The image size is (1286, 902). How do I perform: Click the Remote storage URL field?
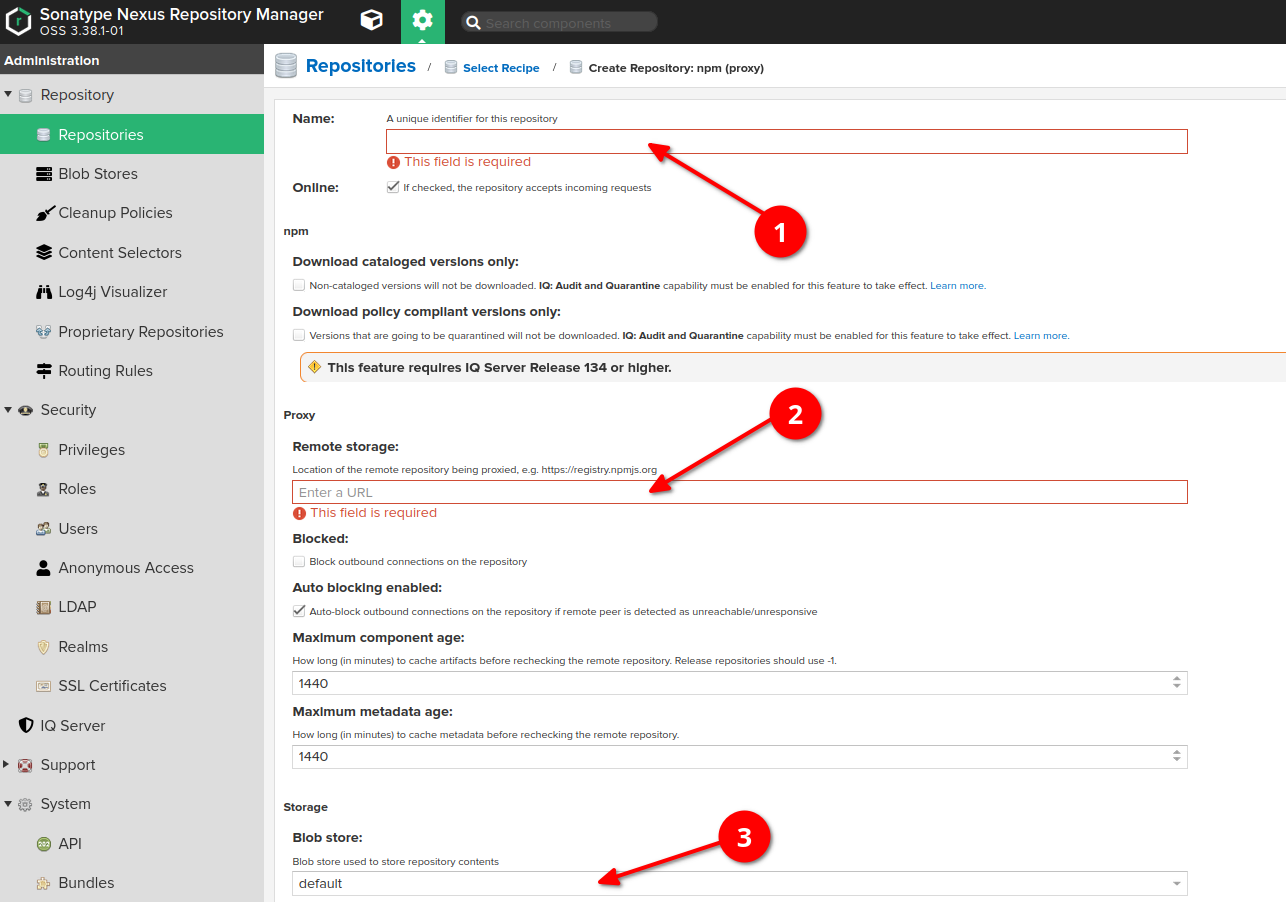[x=740, y=492]
